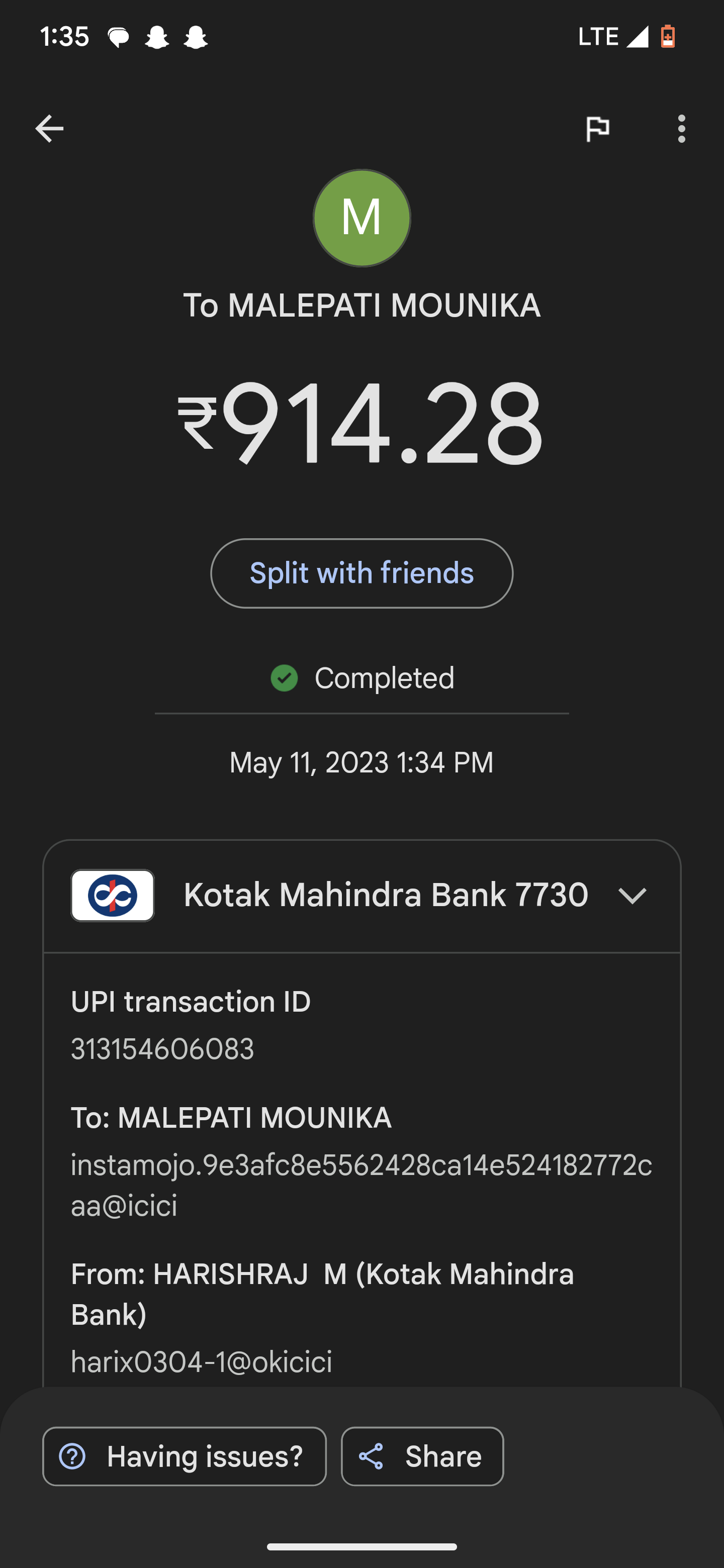724x1568 pixels.
Task: Click the Share button
Action: [x=422, y=1456]
